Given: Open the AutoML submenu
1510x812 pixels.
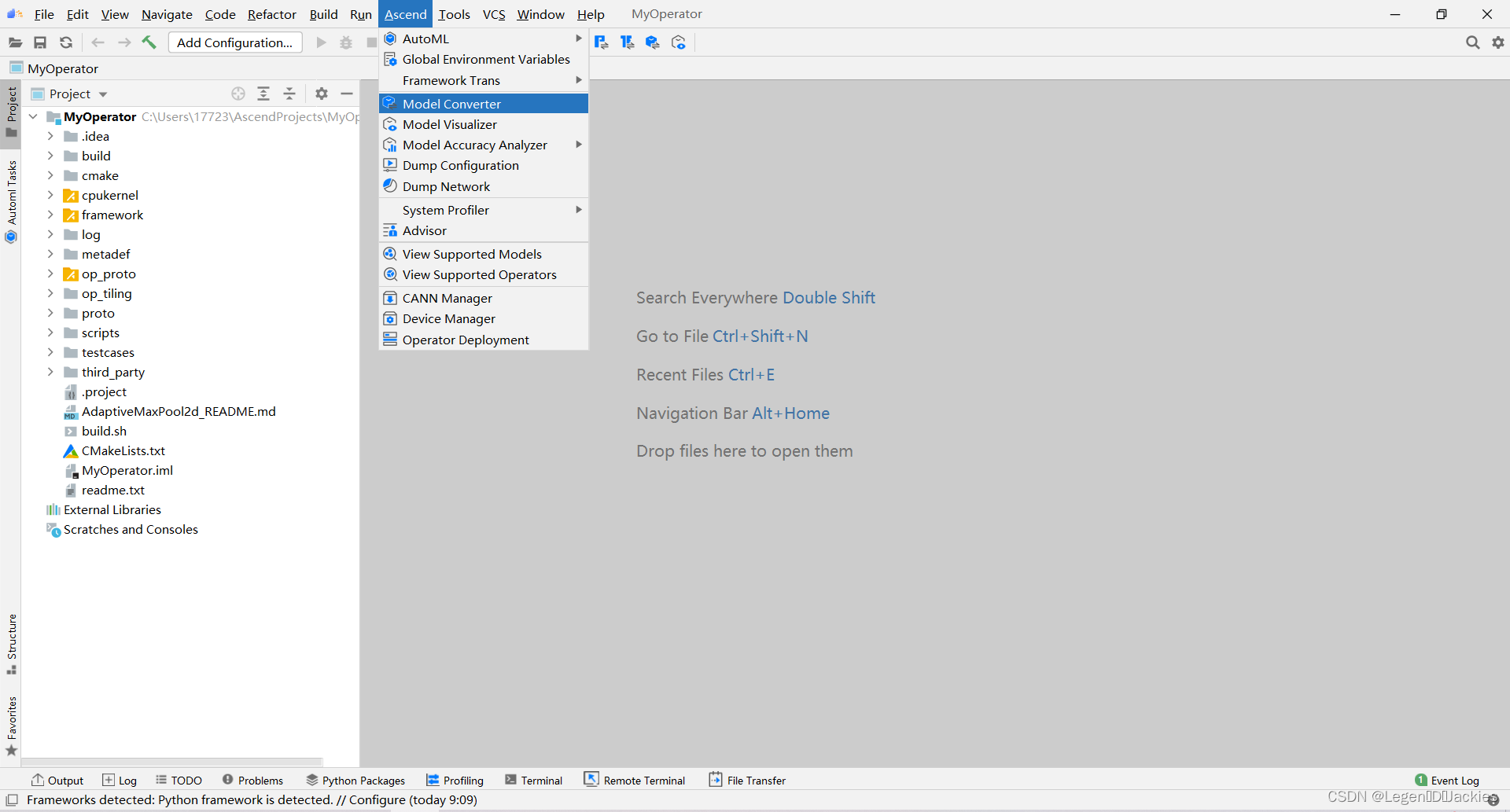Looking at the screenshot, I should tap(484, 39).
